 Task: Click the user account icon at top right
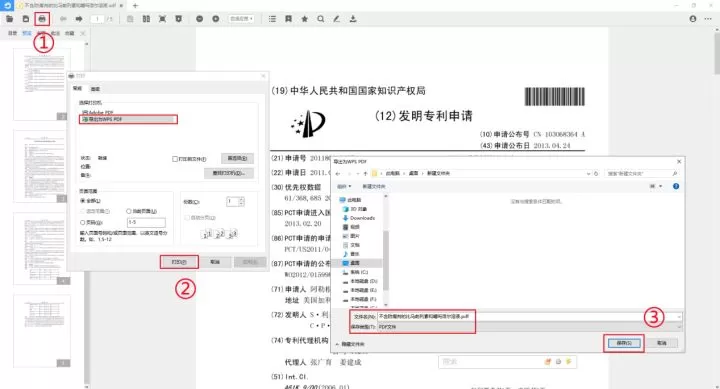(x=693, y=19)
